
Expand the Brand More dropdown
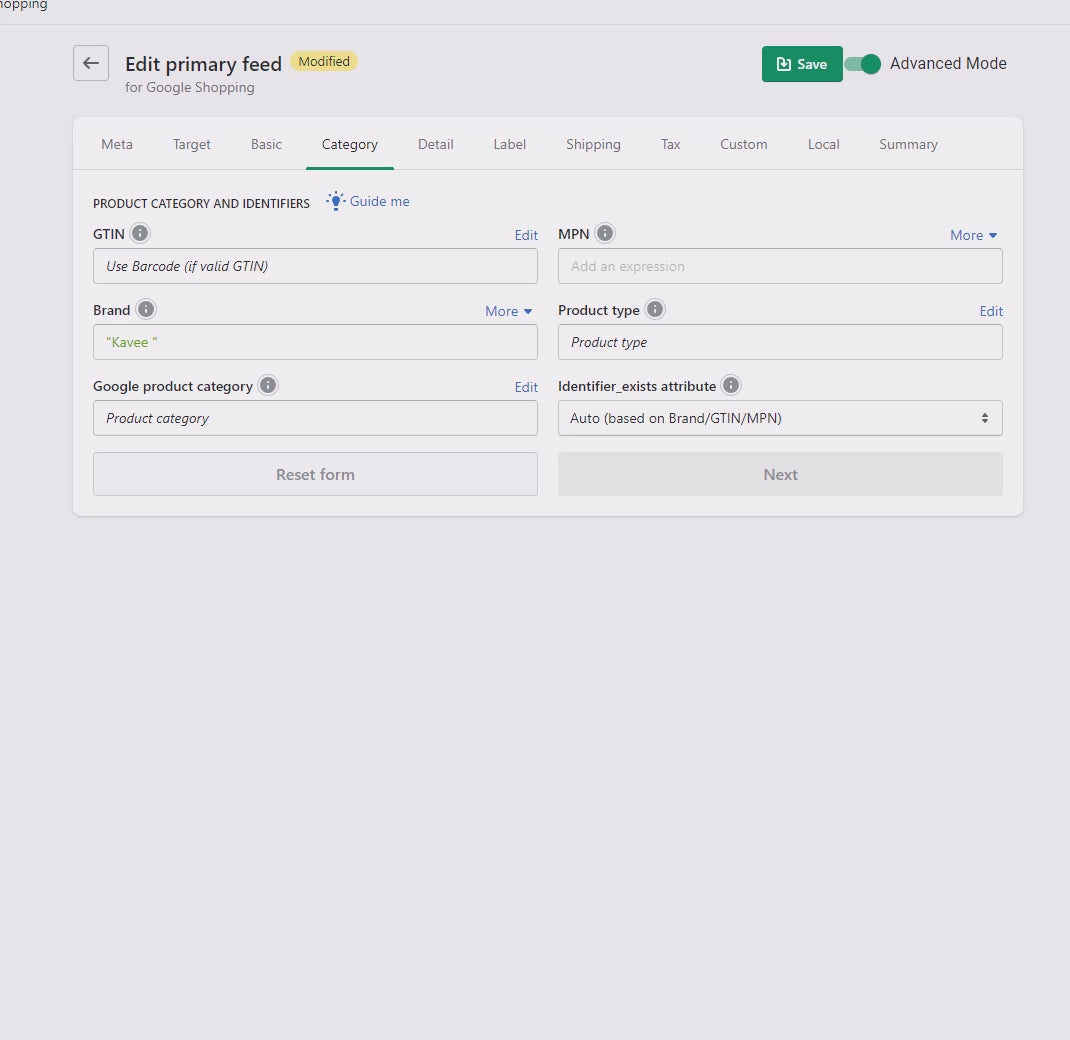tap(508, 311)
